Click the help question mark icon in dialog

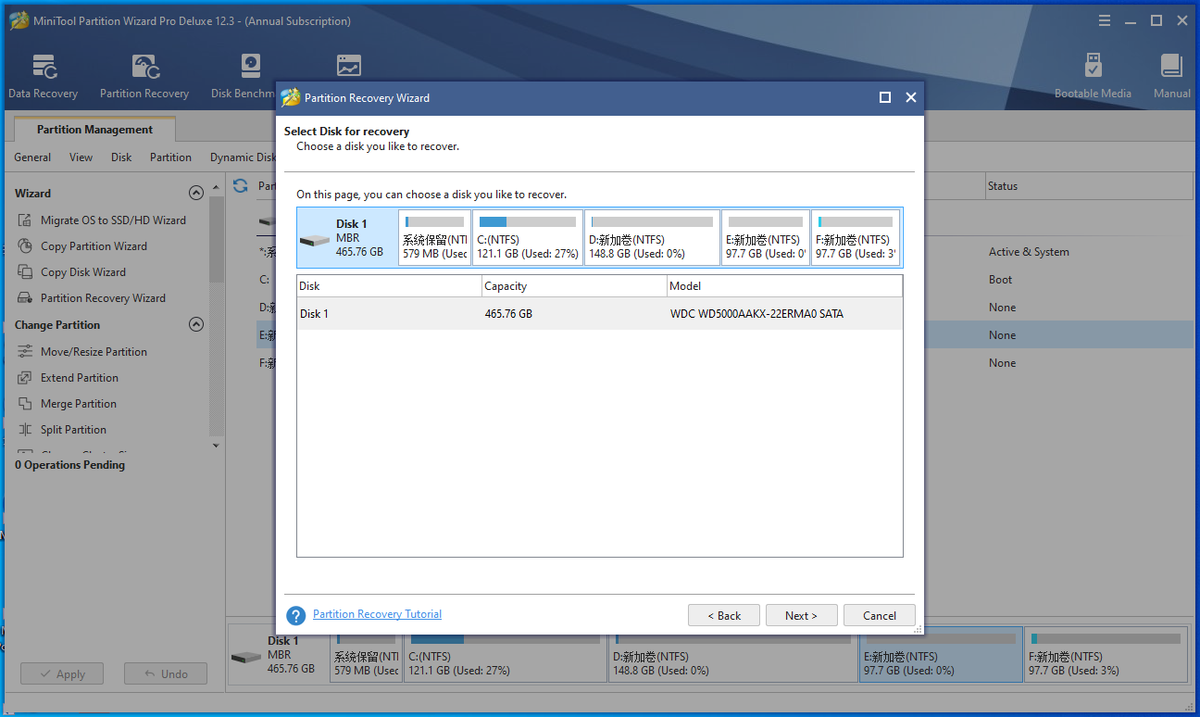coord(297,614)
